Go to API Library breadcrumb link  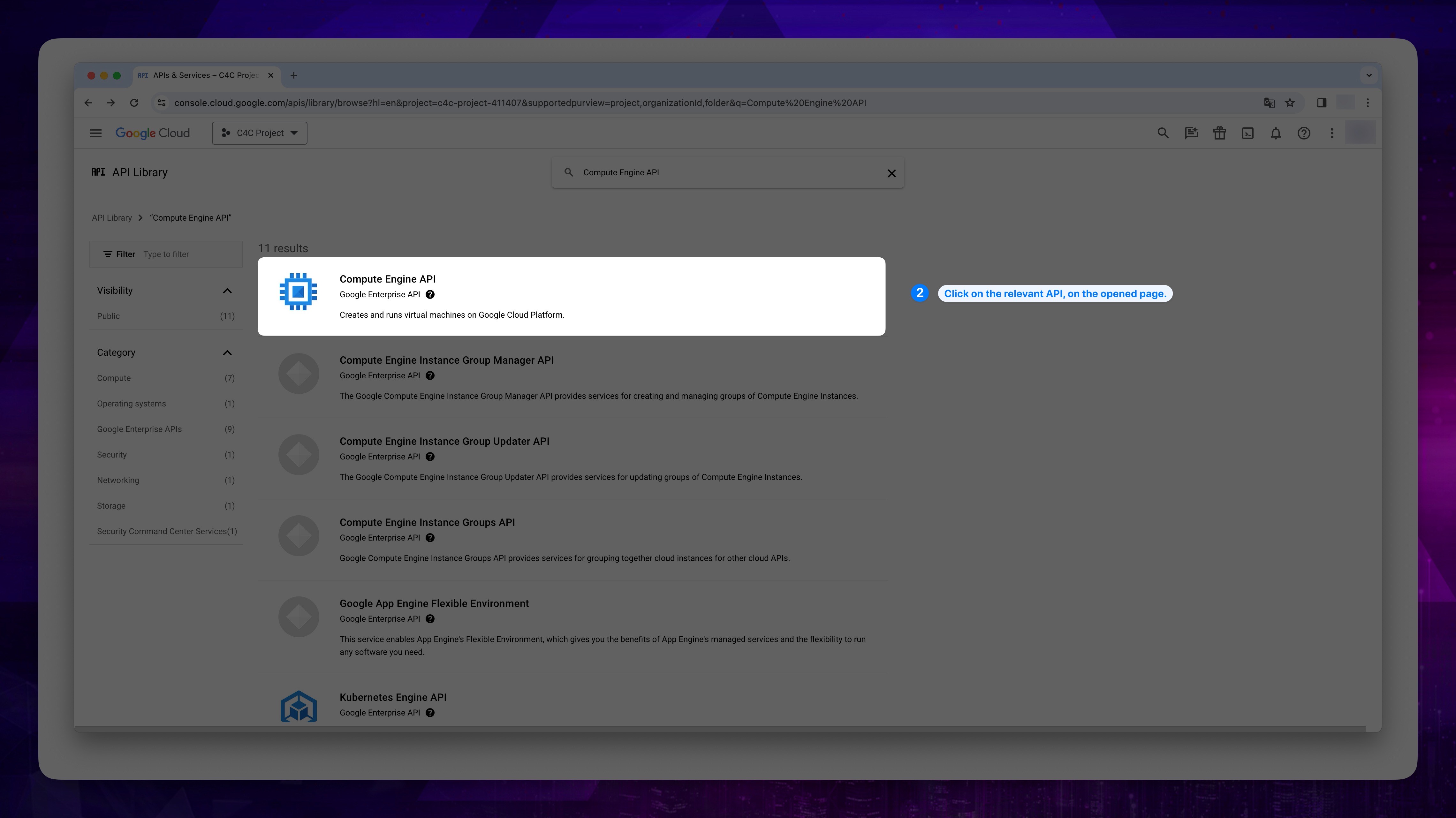tap(112, 218)
